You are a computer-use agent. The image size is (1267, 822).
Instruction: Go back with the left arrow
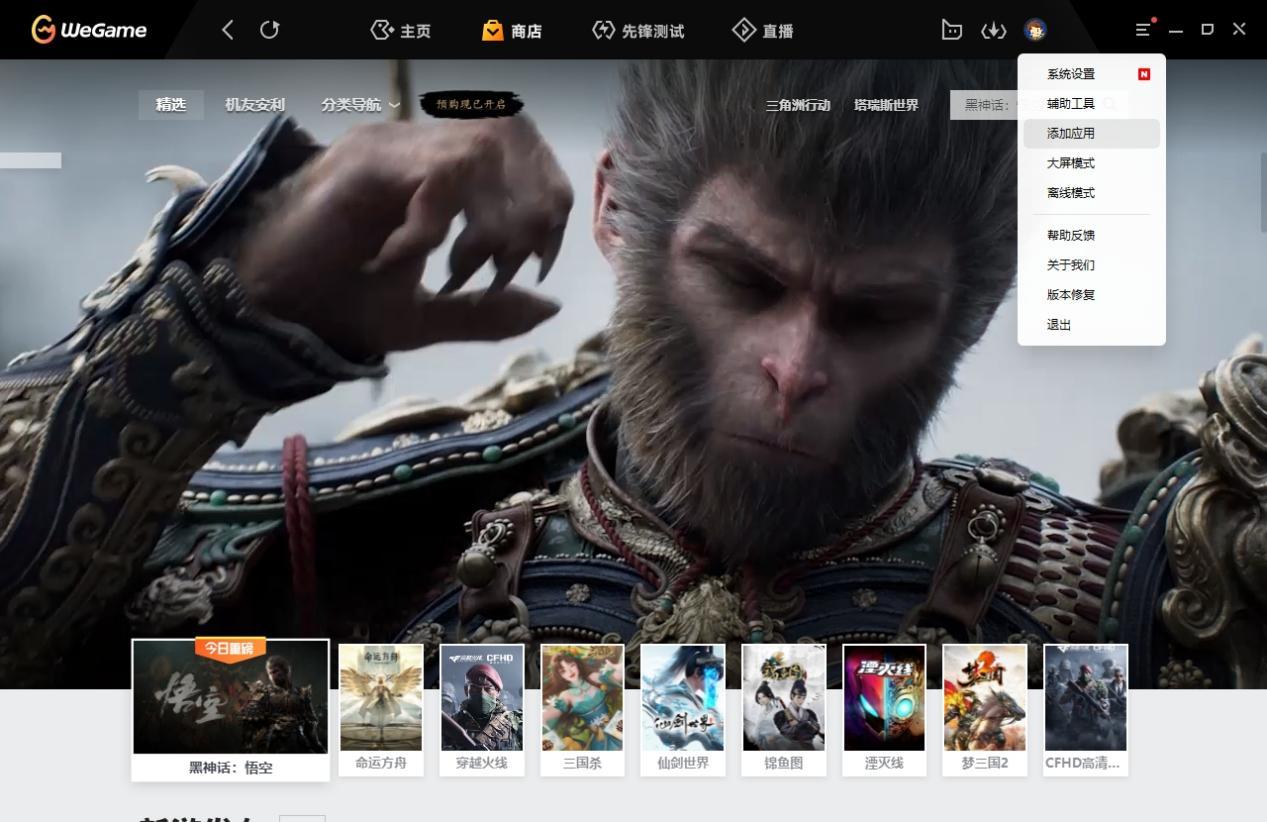pos(227,30)
